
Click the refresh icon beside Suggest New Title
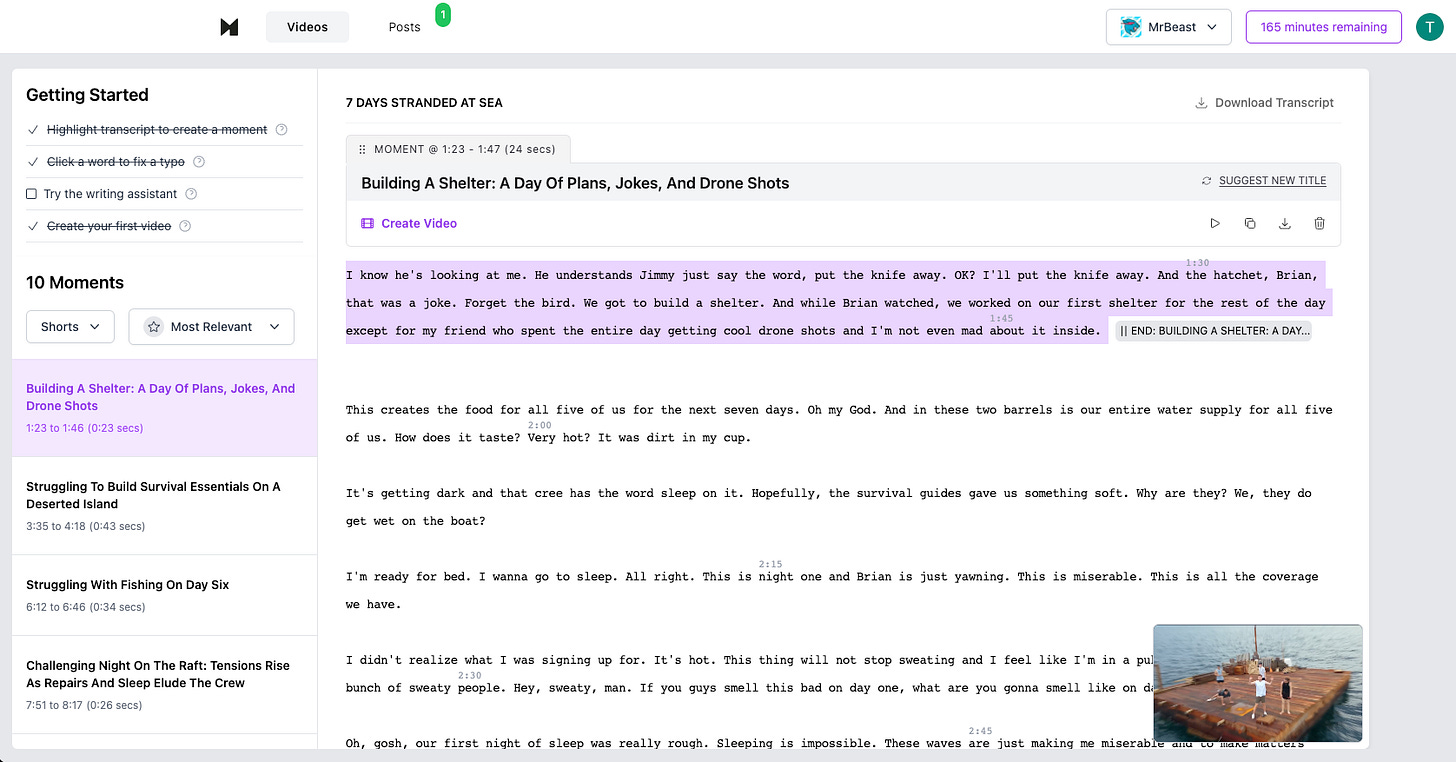1207,181
